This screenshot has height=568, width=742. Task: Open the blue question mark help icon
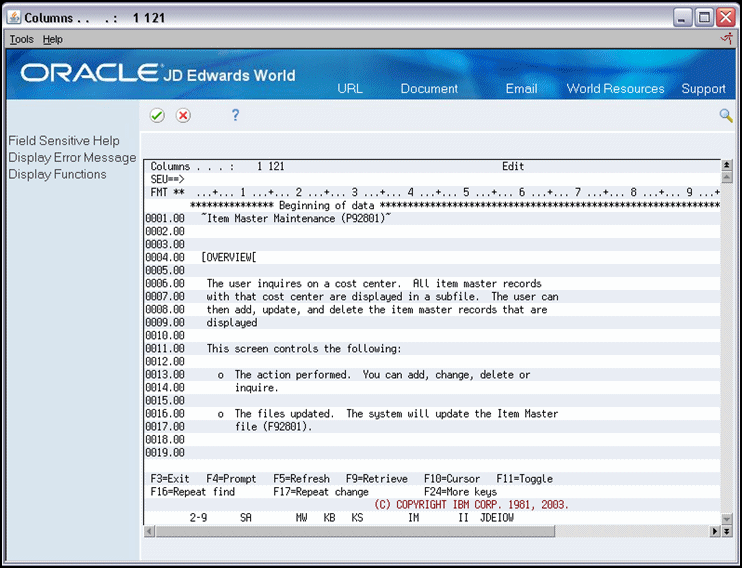235,115
